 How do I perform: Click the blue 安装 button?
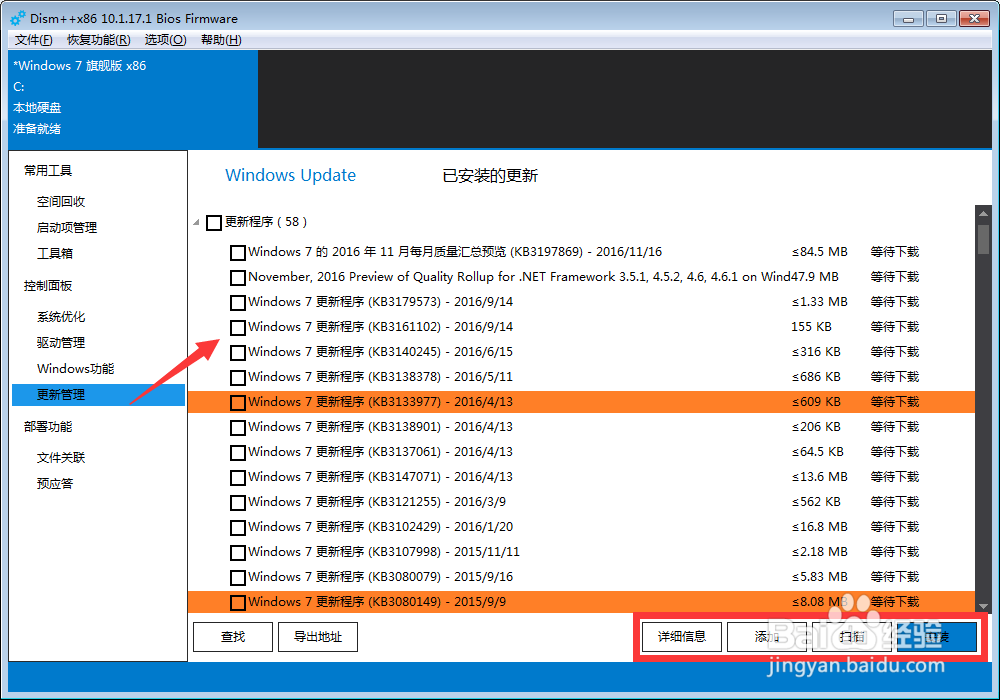click(x=937, y=637)
